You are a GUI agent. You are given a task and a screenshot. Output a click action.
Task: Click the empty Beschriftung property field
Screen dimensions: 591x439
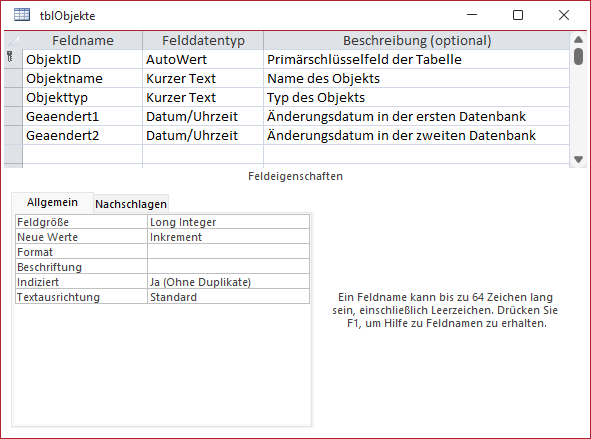point(228,267)
